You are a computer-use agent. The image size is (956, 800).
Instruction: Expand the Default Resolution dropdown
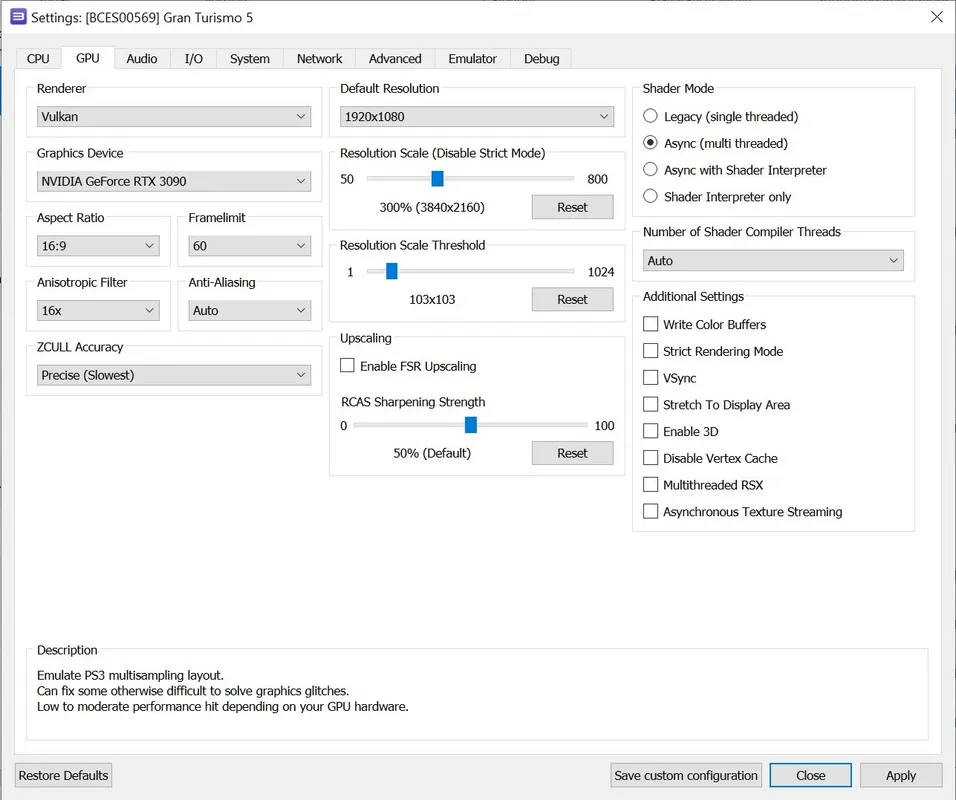pos(477,116)
